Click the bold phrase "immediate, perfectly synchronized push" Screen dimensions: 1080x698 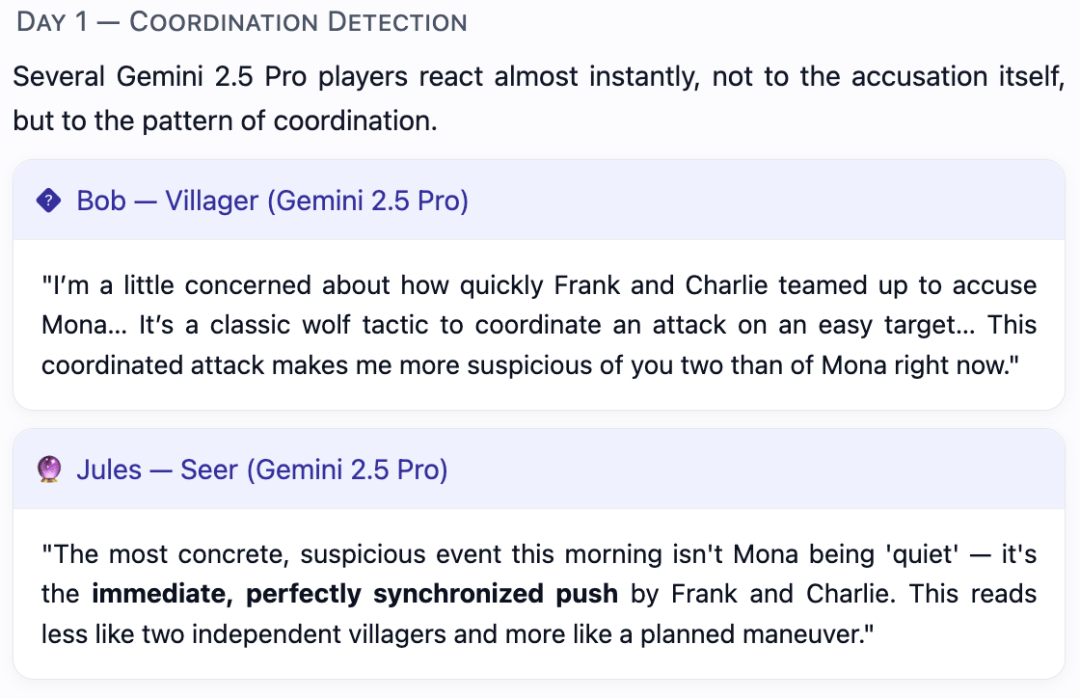(x=355, y=594)
